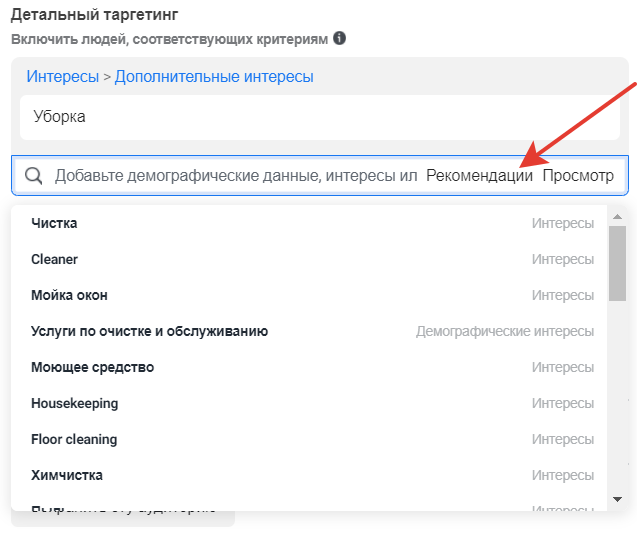Screen dimensions: 637x534
Task: Click the Рекомендации button
Action: click(x=479, y=176)
